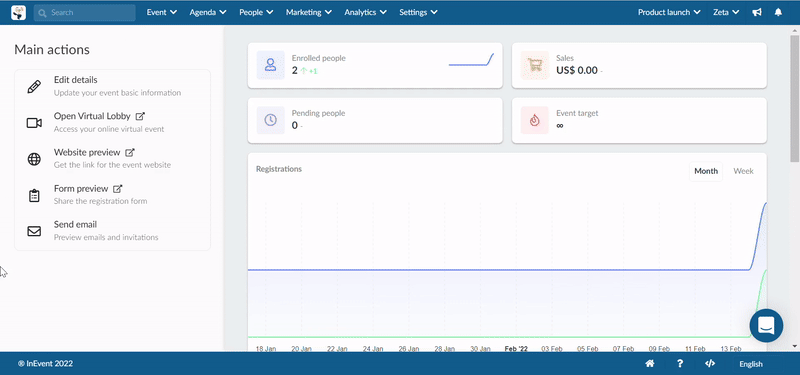This screenshot has height=375, width=800.
Task: Click the envelope Send email icon
Action: [34, 232]
